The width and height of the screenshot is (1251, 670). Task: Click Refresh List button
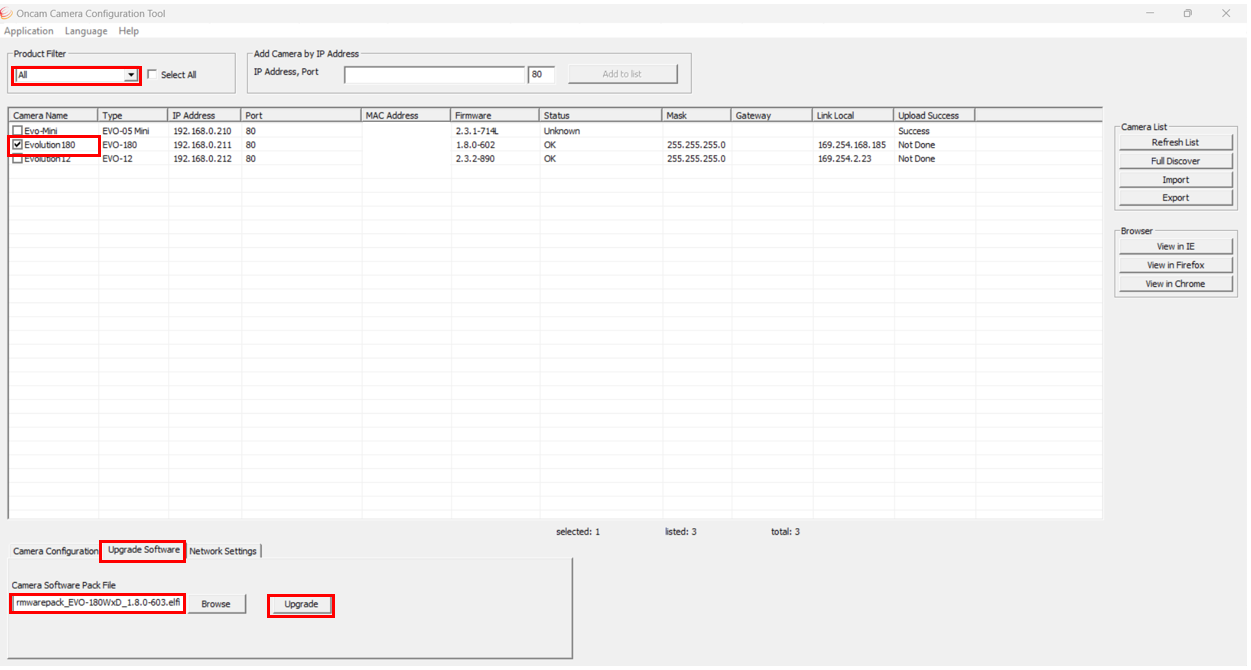(1175, 142)
